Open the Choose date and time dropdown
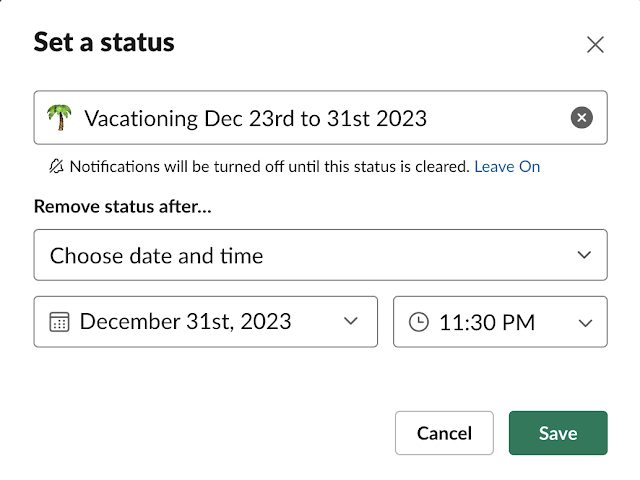The height and width of the screenshot is (480, 640). point(300,255)
